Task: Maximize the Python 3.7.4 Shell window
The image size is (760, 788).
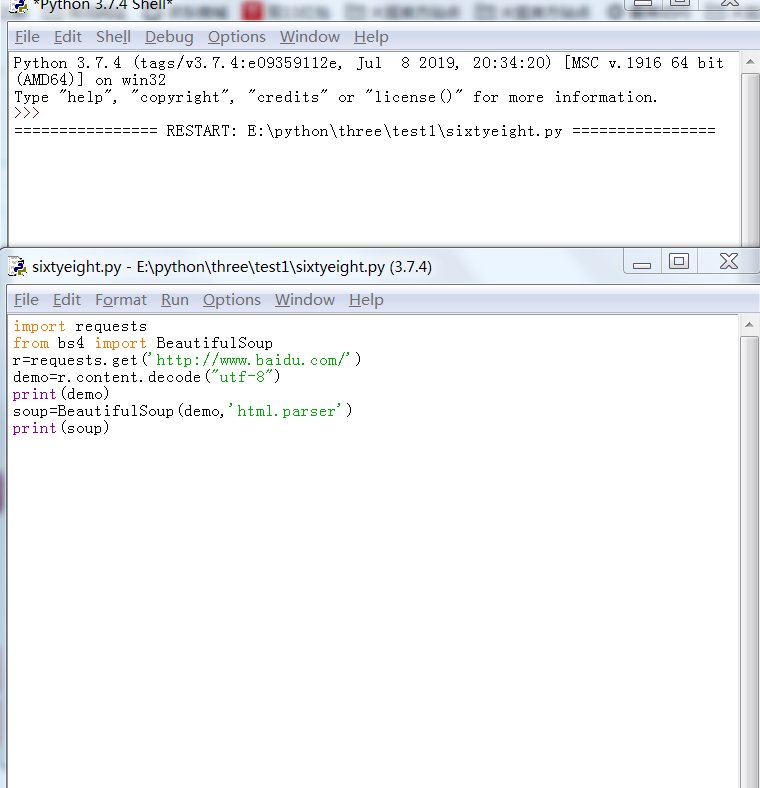Action: [x=679, y=3]
